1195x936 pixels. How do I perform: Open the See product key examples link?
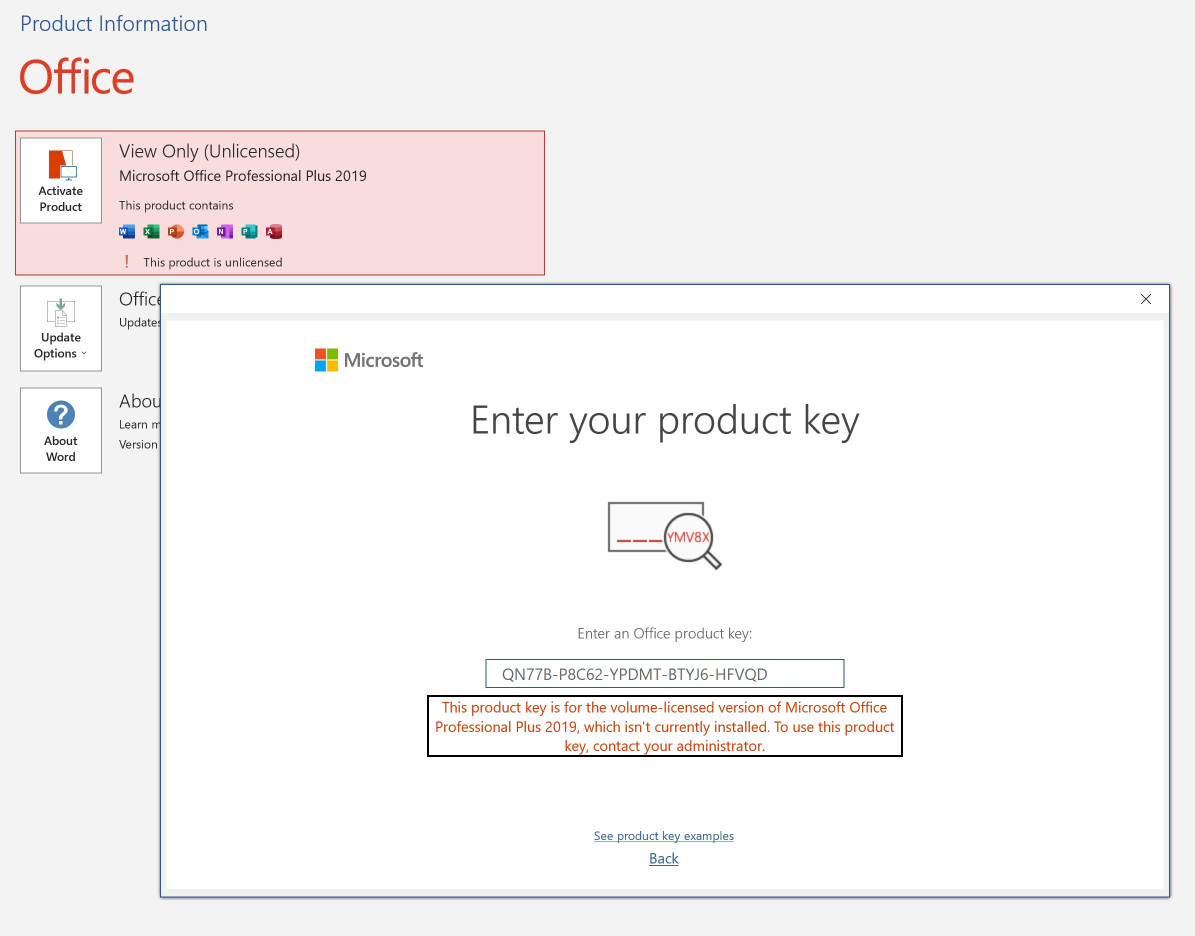(664, 836)
